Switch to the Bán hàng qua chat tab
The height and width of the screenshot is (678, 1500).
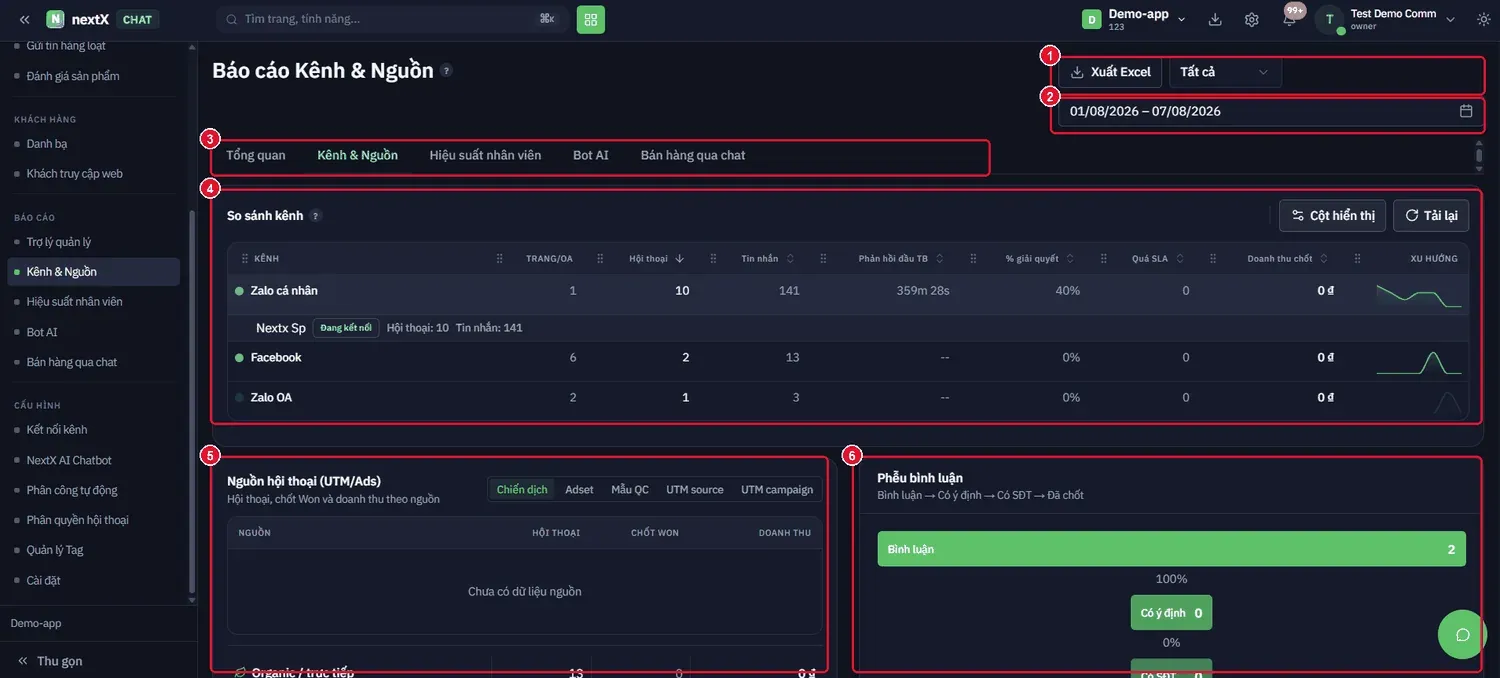pos(693,155)
